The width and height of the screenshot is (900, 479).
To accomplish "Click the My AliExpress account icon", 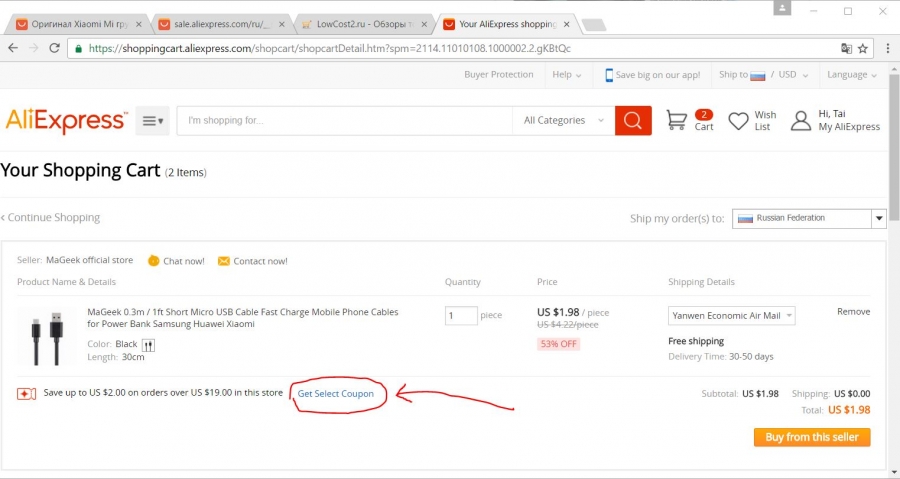I will coord(800,121).
